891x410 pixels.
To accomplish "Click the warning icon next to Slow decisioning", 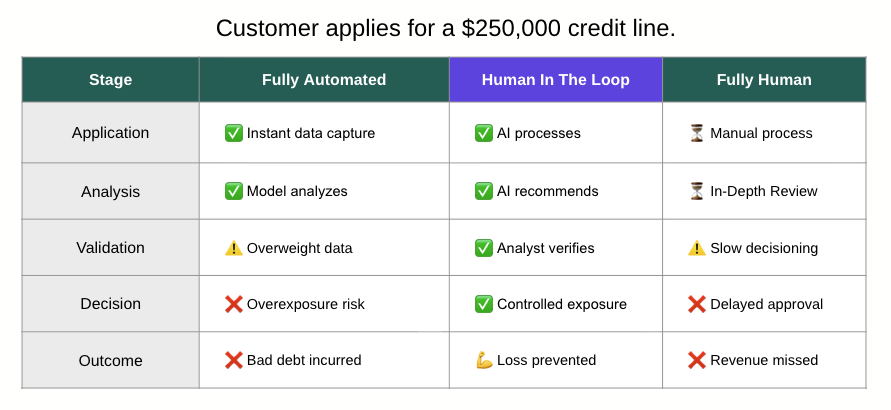I will [697, 248].
